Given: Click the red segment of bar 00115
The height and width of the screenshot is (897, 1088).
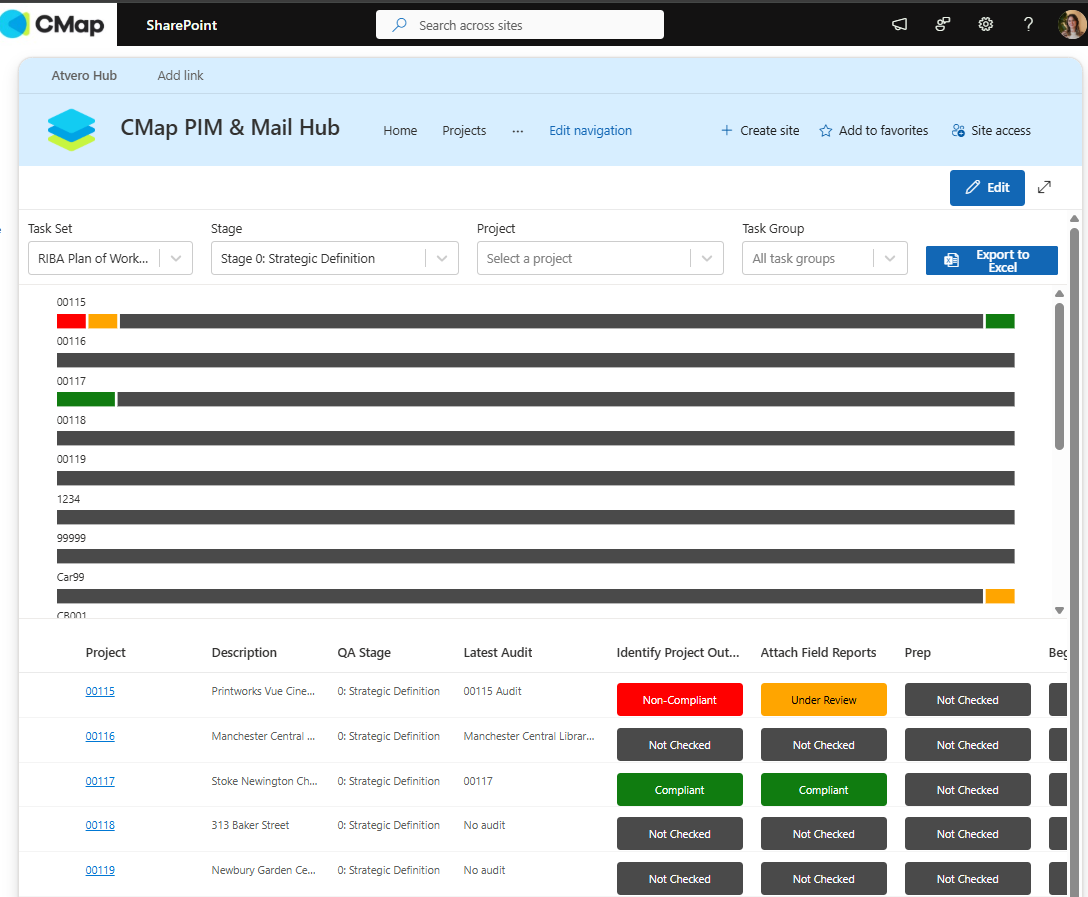Looking at the screenshot, I should [x=71, y=321].
